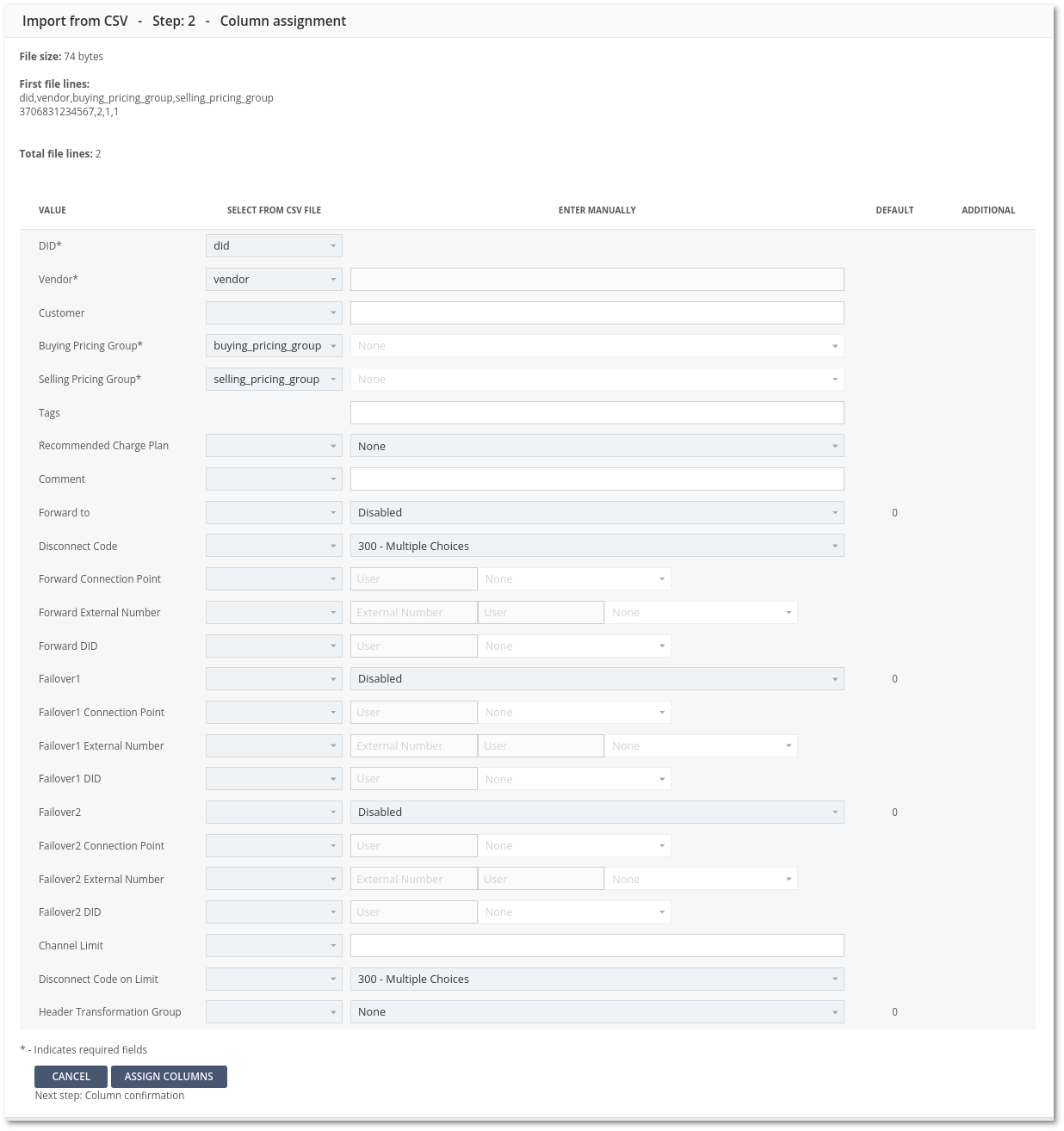Expand the Failover1 Disabled dropdown
The height and width of the screenshot is (1131, 1064).
coord(597,679)
